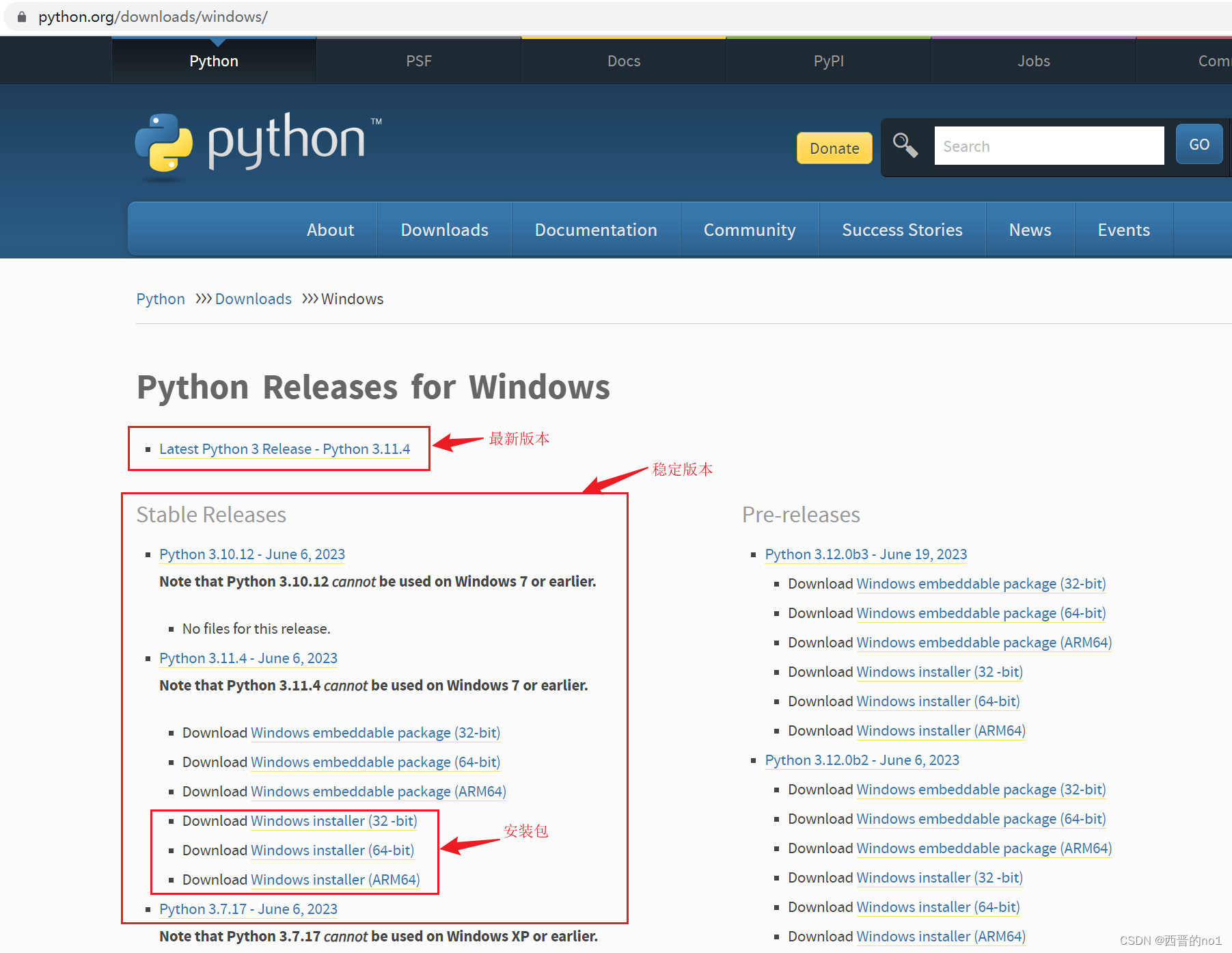Download 3.12.0b2 Windows installer (32-bit)
This screenshot has height=953, width=1232.
click(940, 878)
